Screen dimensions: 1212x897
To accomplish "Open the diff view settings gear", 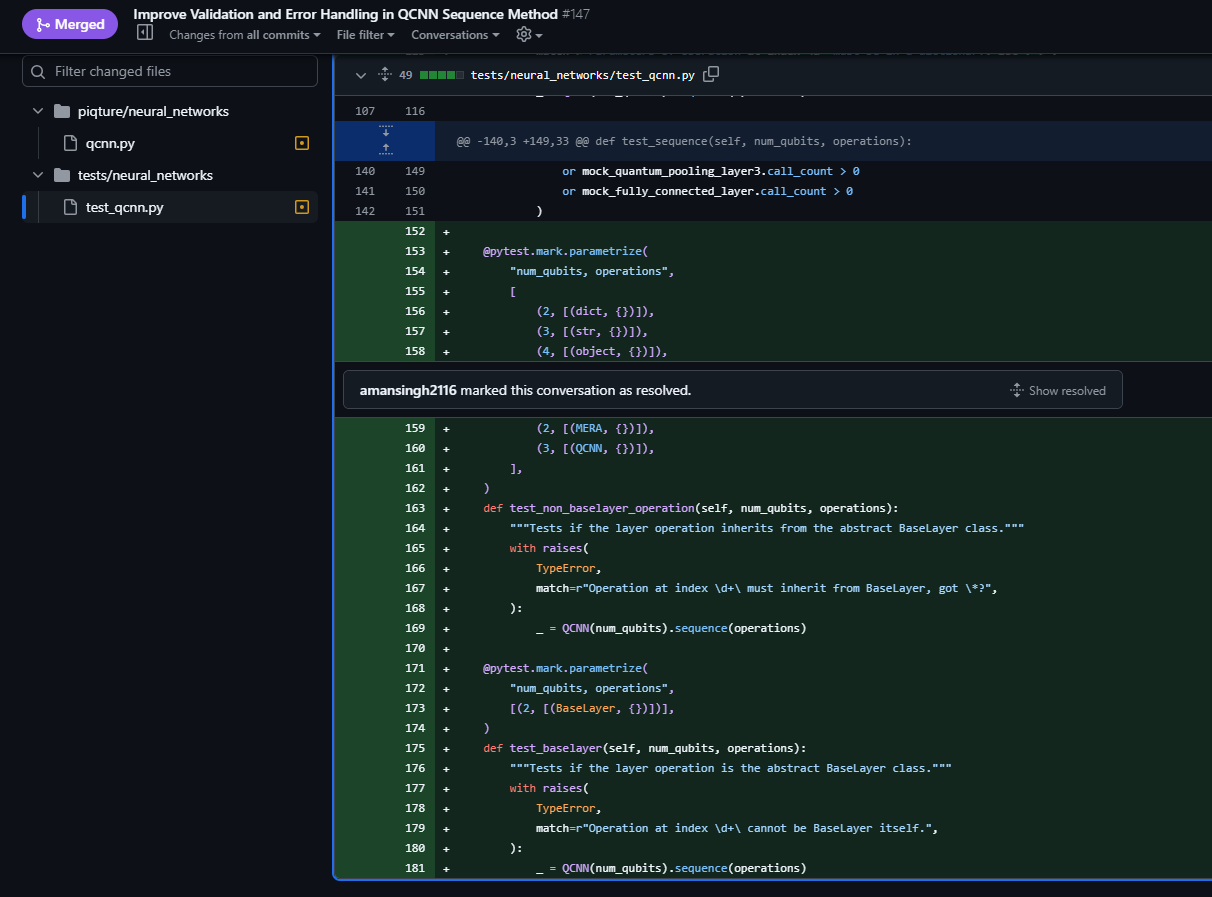I will [523, 35].
